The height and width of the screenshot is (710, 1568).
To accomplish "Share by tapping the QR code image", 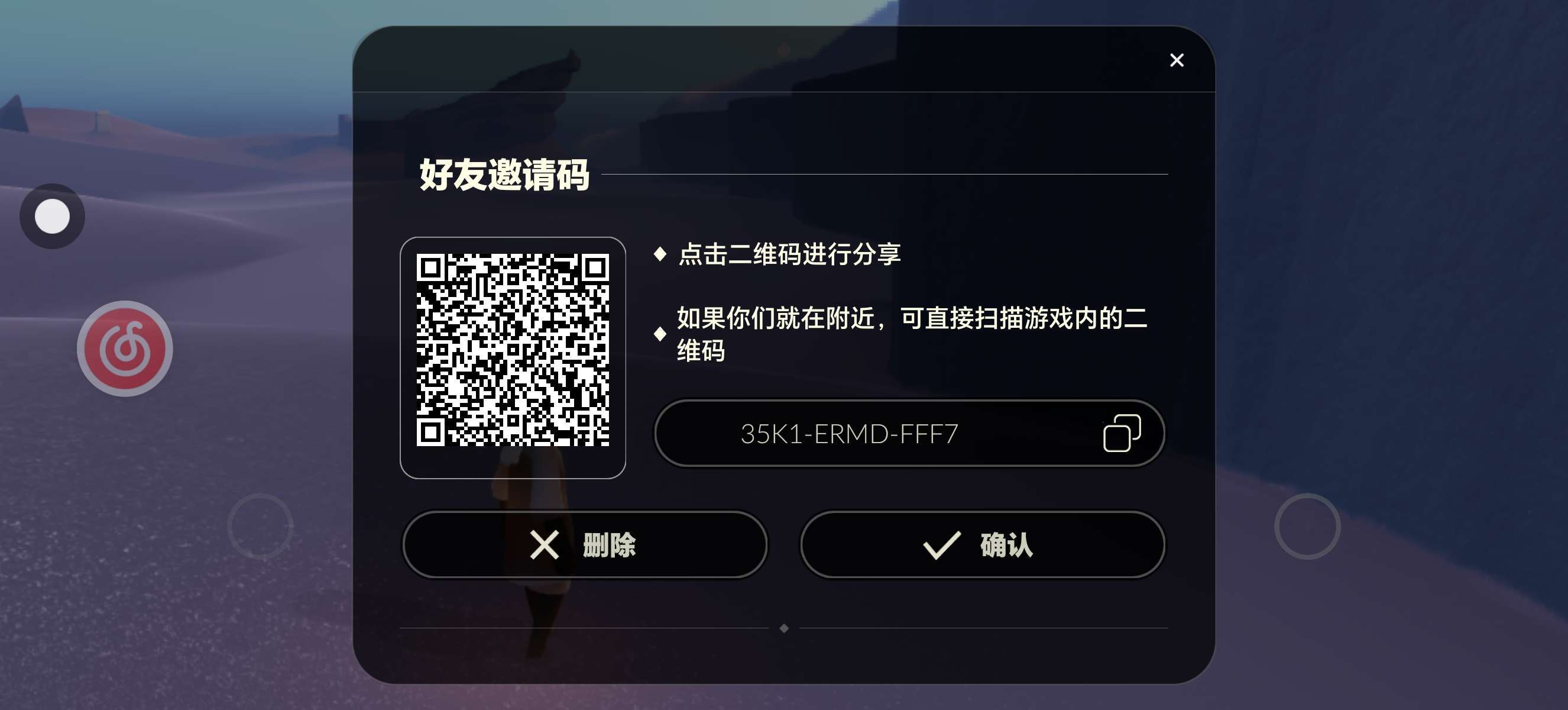I will pos(513,350).
